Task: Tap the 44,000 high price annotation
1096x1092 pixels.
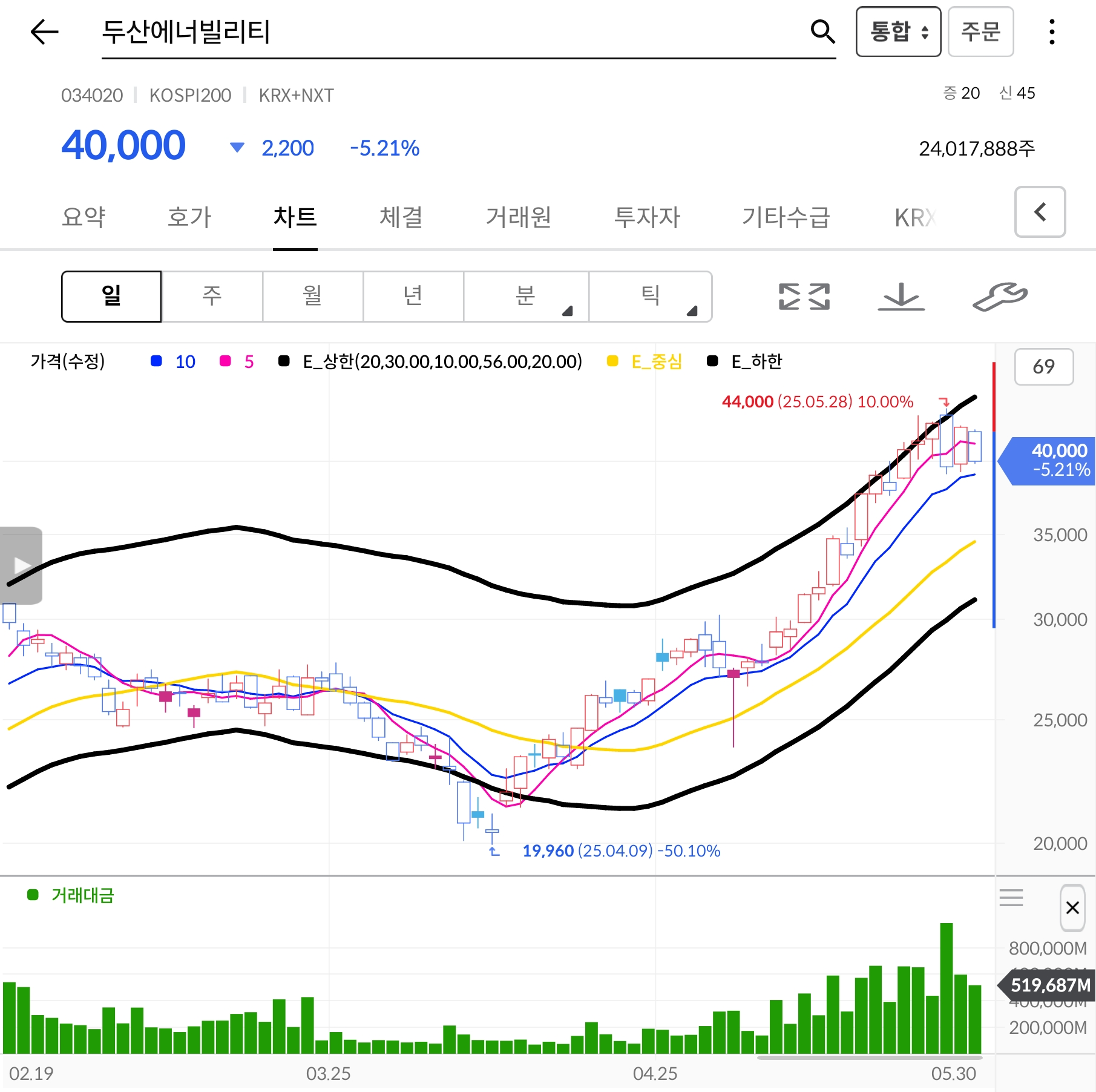Action: (817, 402)
